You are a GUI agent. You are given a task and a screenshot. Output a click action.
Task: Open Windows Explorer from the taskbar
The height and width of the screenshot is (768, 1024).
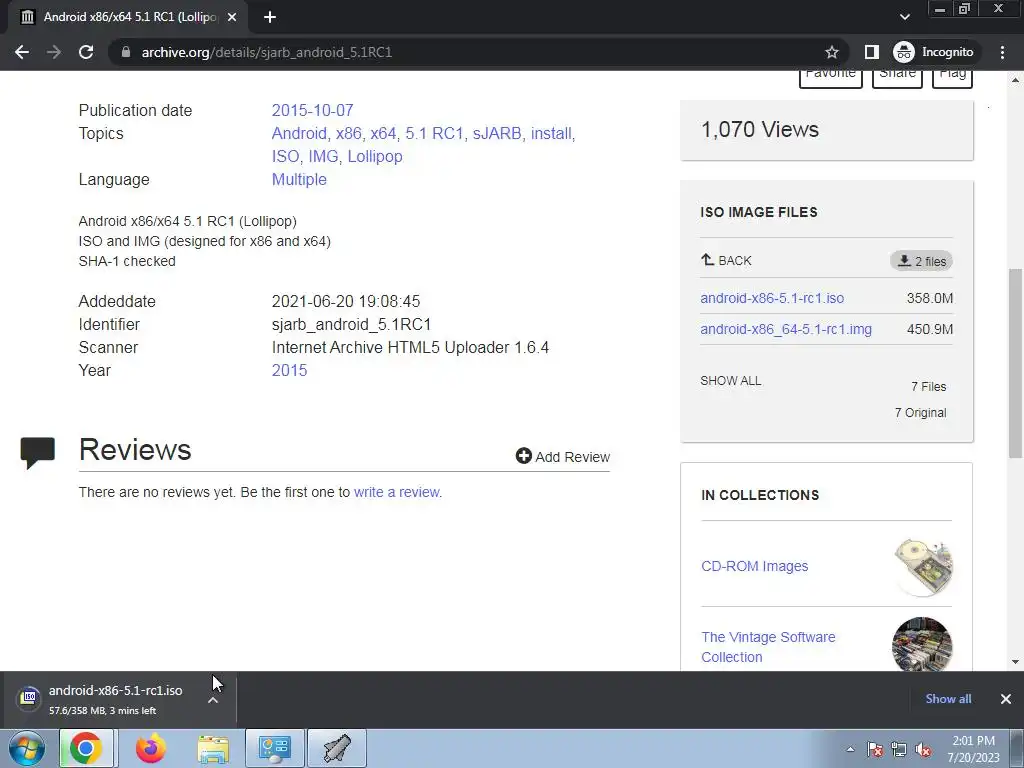pyautogui.click(x=213, y=748)
